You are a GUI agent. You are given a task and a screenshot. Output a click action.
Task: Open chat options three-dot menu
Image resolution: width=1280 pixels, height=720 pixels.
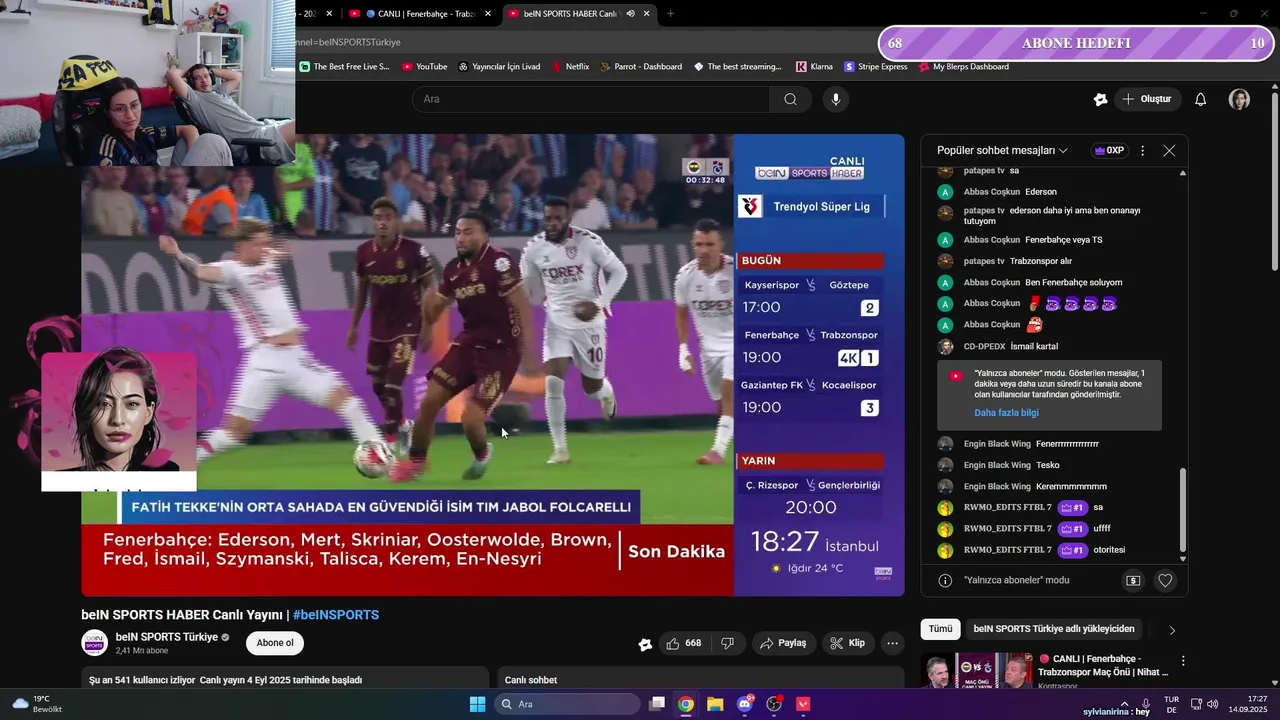click(x=1143, y=151)
